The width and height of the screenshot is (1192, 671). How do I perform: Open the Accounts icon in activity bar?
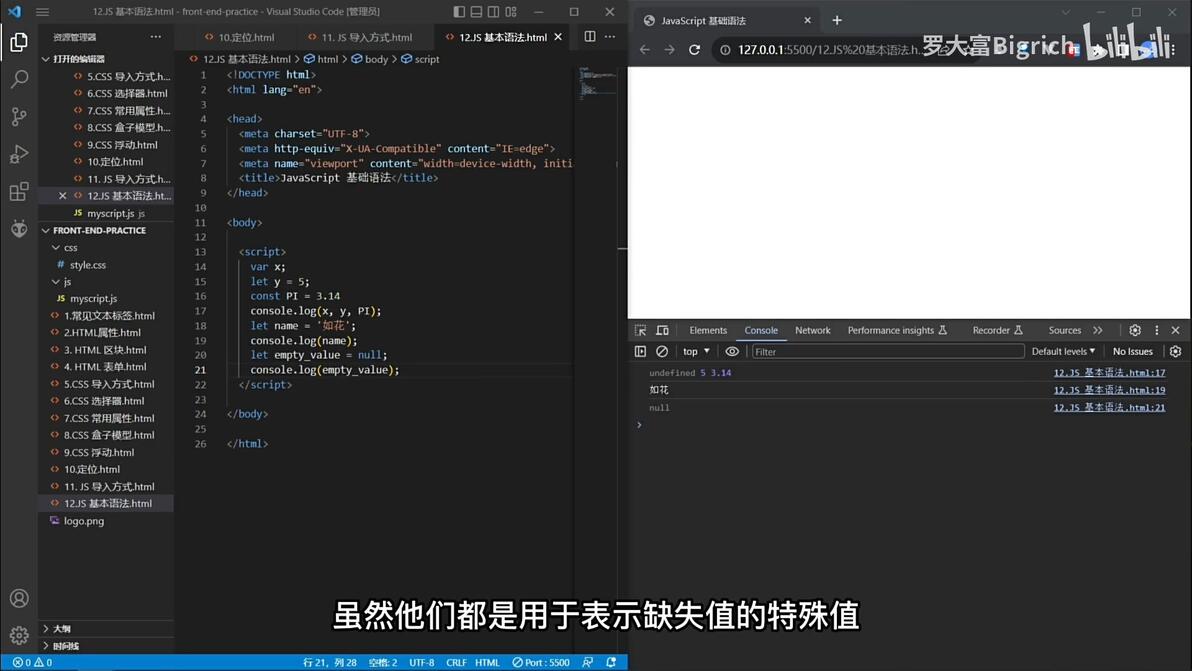tap(19, 598)
